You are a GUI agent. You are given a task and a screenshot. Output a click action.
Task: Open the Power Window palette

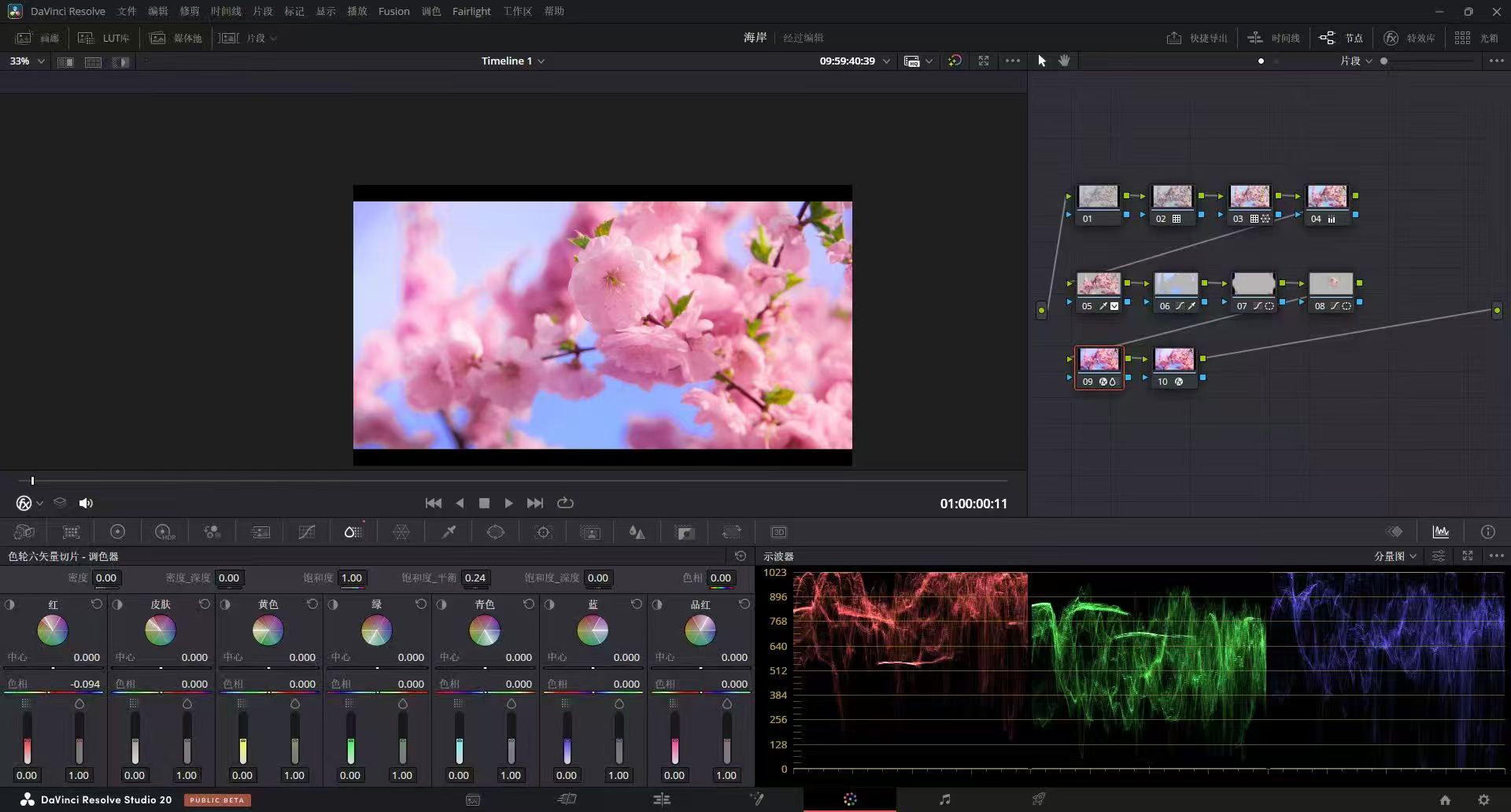(x=496, y=533)
